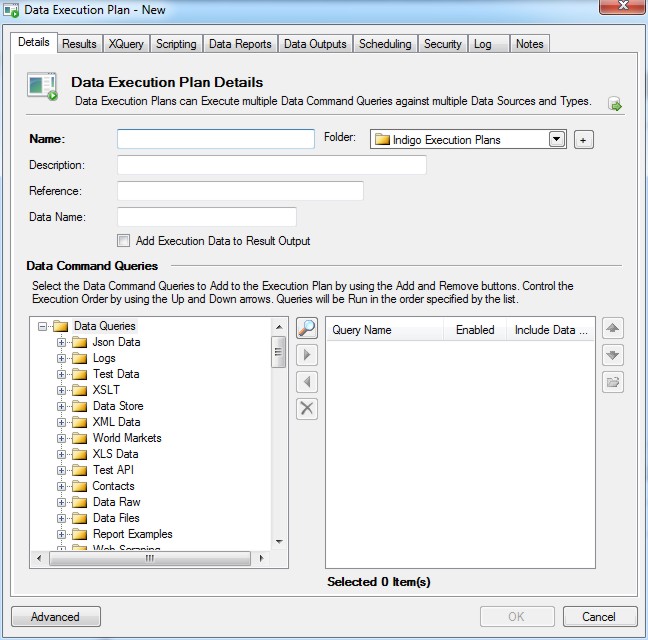Expand the World Markets folder node

click(x=62, y=438)
